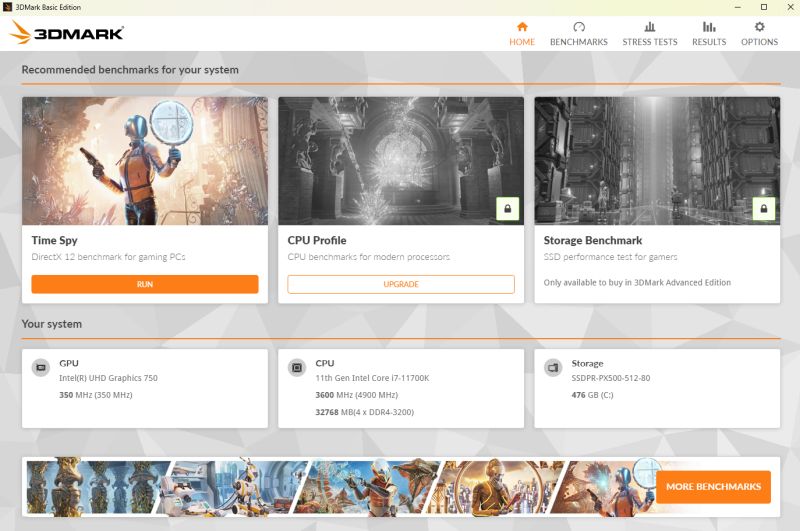Click '3600 MHz (4900 MHz)' CPU clock text
Screen dimensions: 800x531
pyautogui.click(x=357, y=395)
